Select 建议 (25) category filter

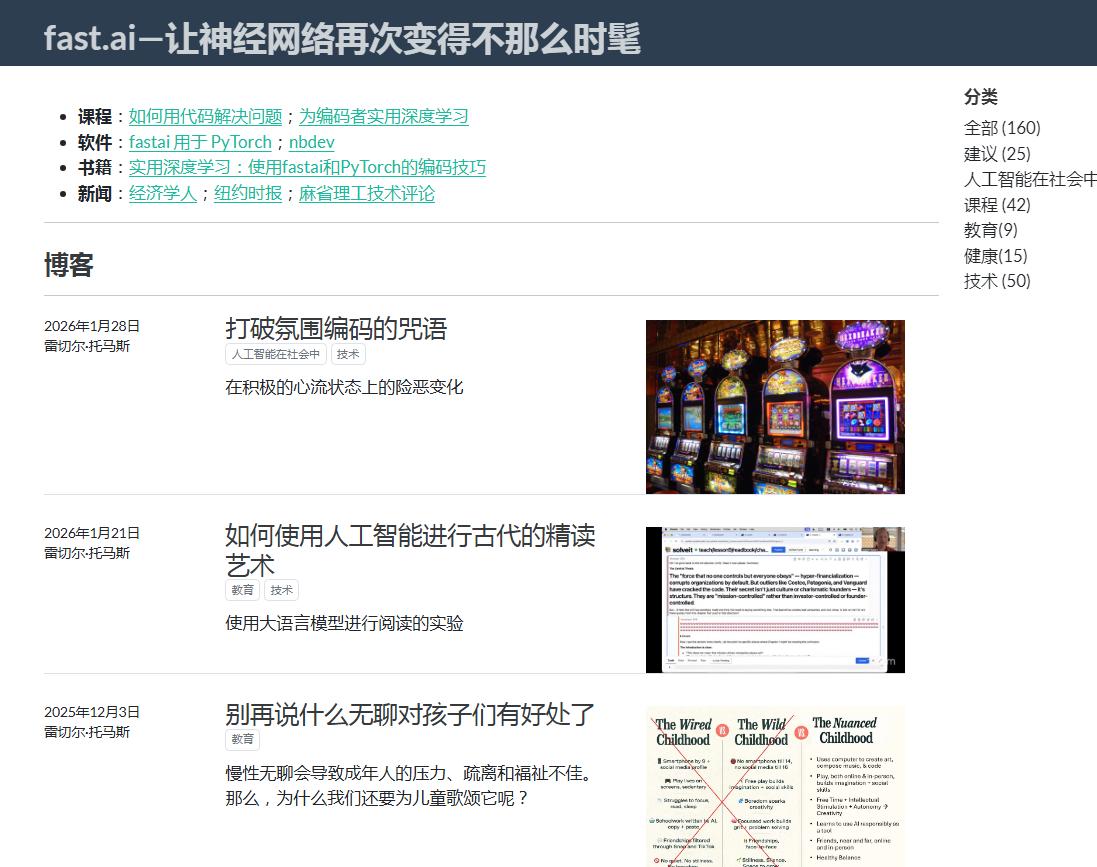(997, 154)
